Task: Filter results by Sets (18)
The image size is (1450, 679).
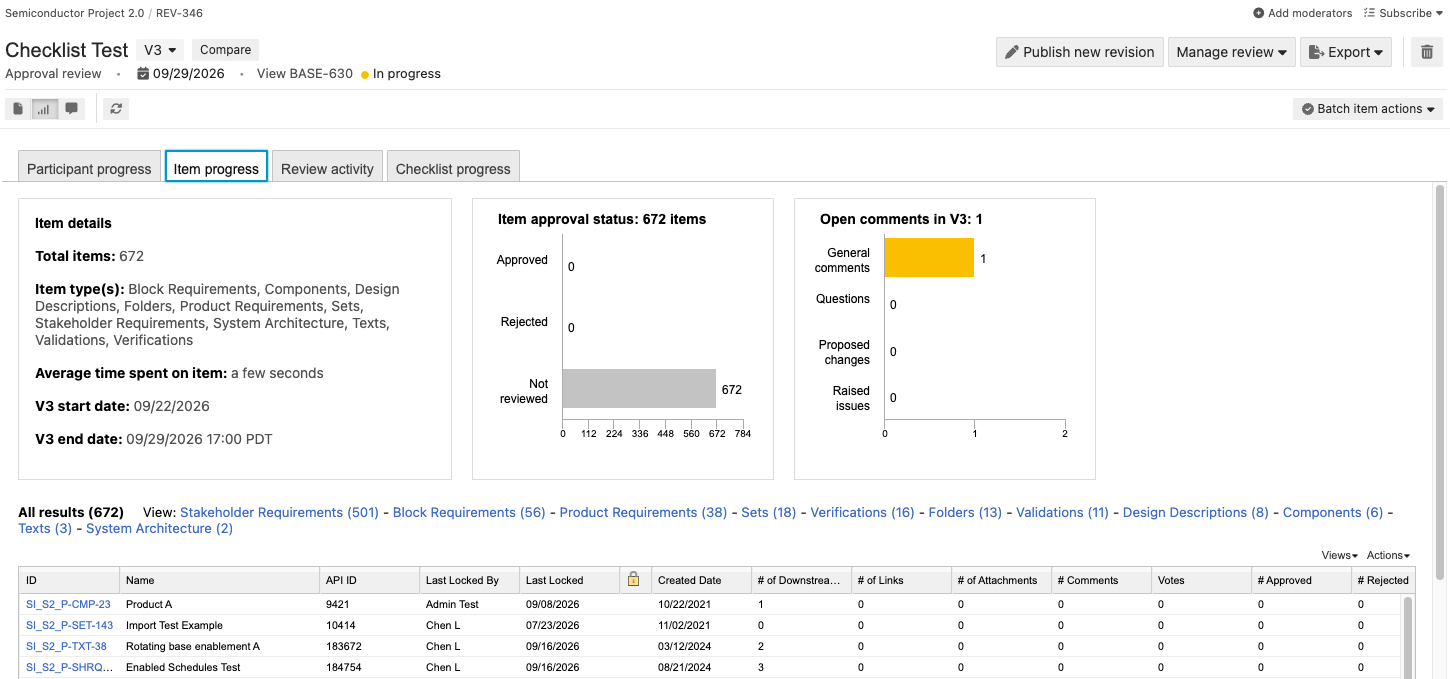Action: coord(769,512)
